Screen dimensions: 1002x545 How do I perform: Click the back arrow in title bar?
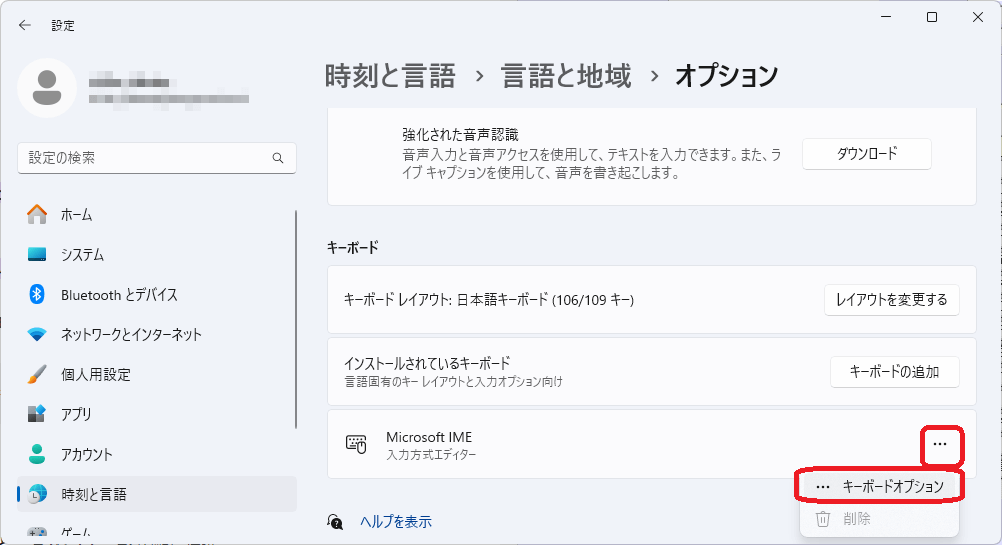click(x=25, y=25)
